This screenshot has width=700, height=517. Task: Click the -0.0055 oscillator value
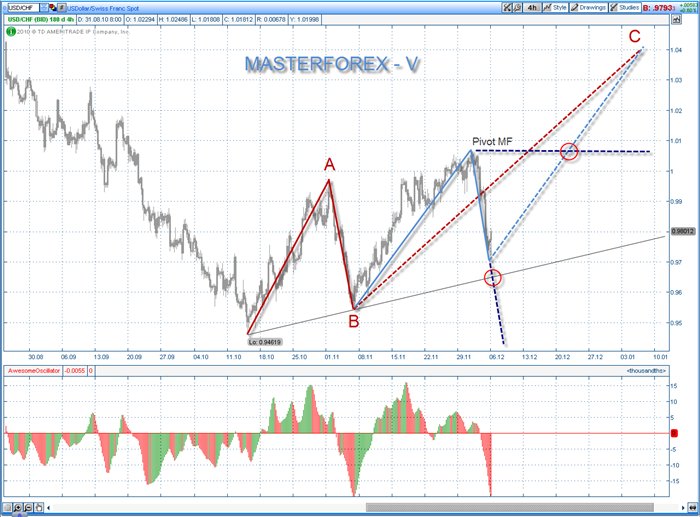75,371
